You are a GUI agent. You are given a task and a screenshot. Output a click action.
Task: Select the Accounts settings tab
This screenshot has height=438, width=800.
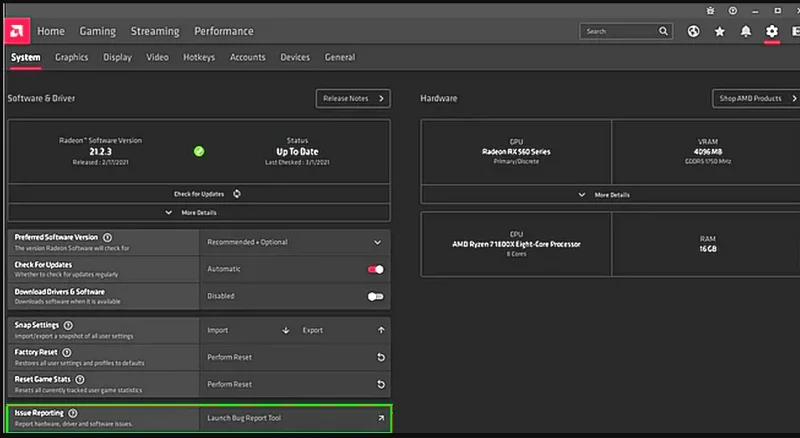[x=247, y=57]
